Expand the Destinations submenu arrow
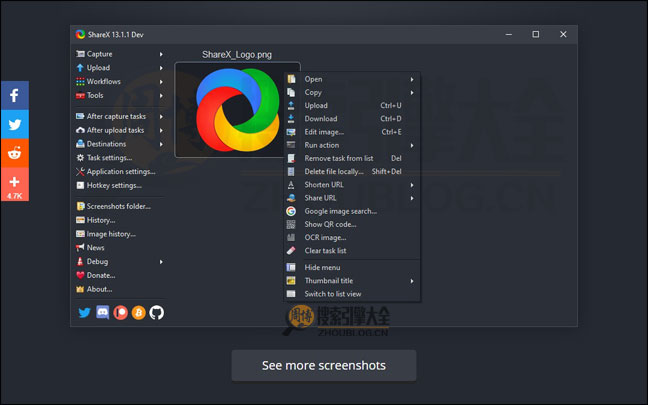 coord(161,144)
